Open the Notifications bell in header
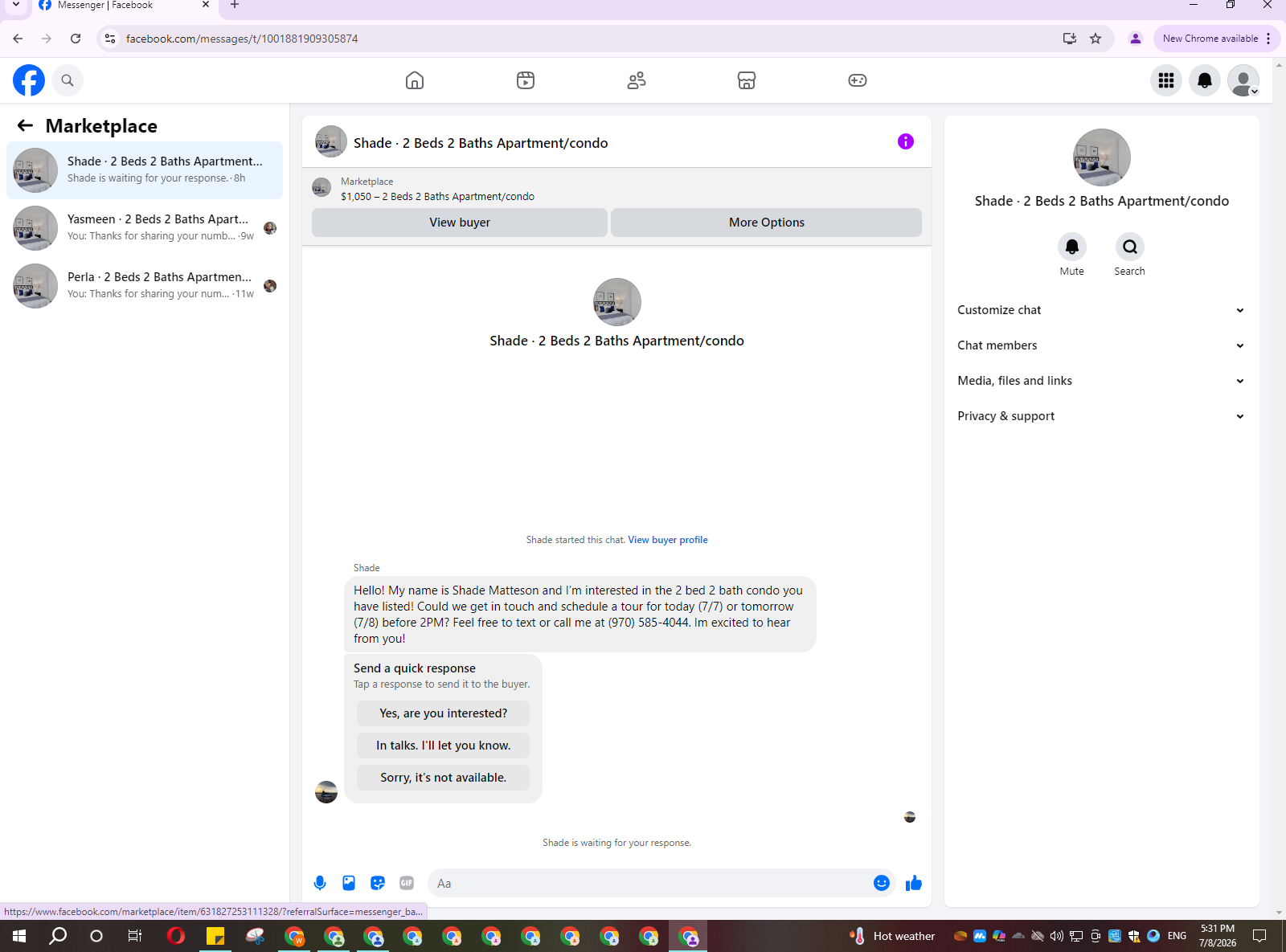 click(1205, 80)
